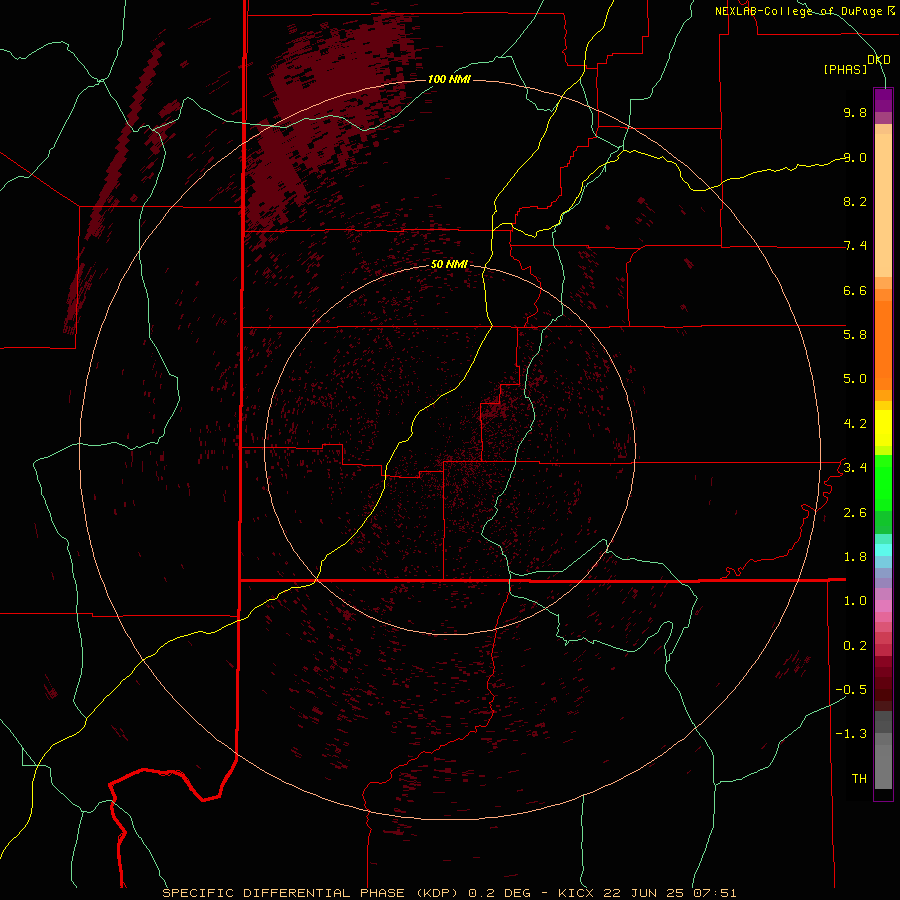Pick the bright green segment of the color bar
The image size is (900, 900).
coord(883,482)
